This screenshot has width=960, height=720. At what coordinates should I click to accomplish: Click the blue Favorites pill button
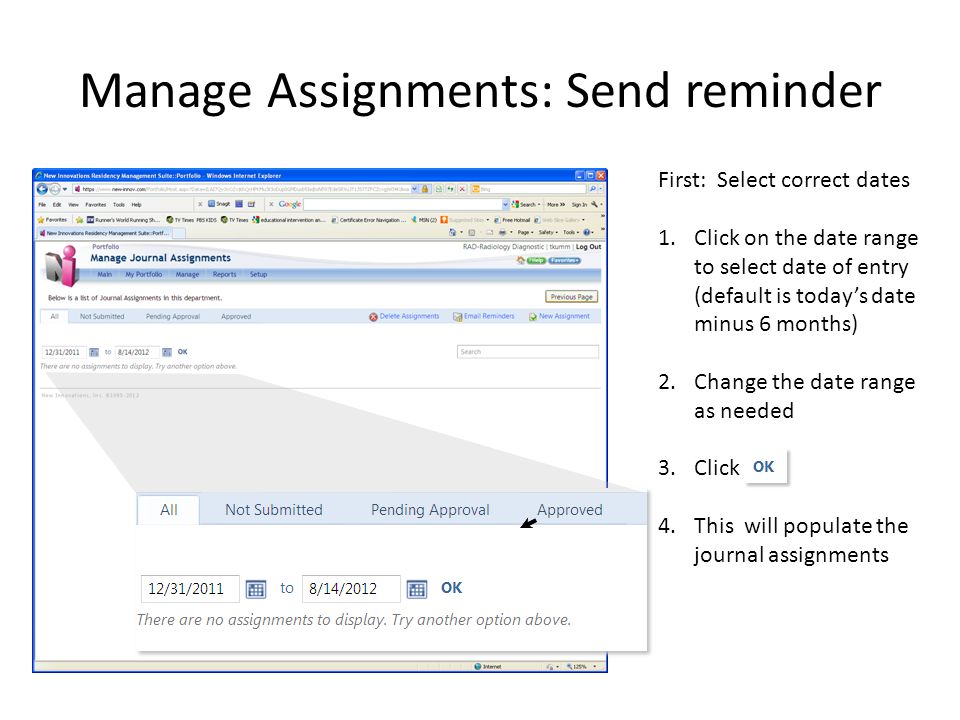point(564,260)
